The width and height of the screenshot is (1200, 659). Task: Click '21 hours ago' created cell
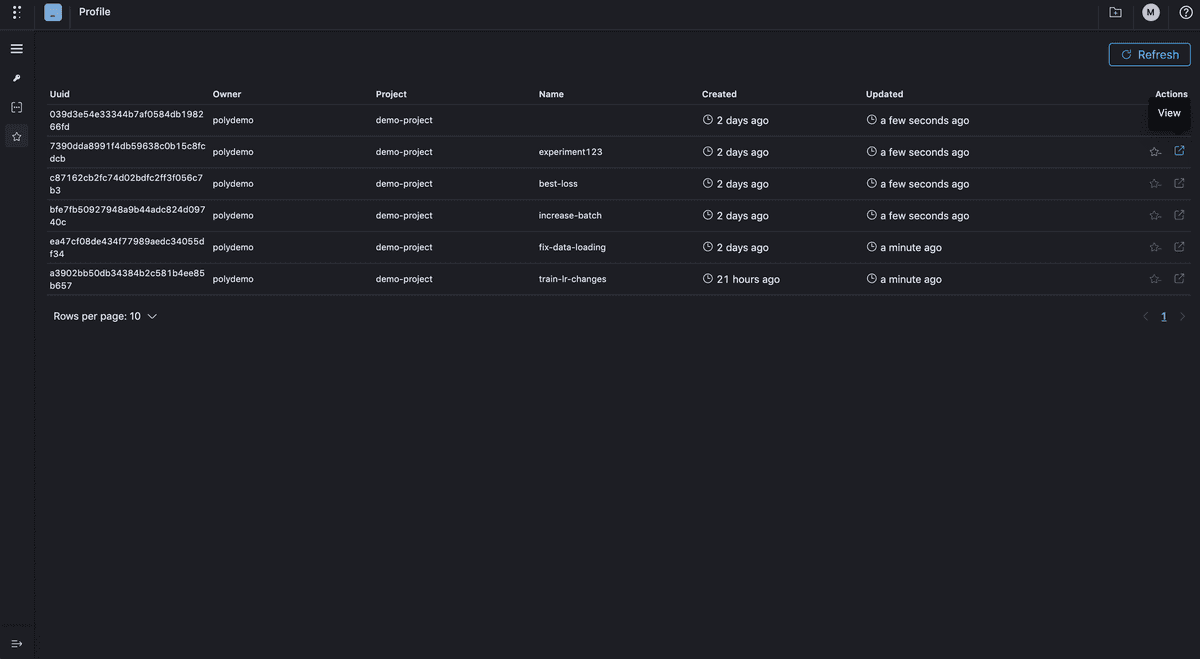click(x=741, y=279)
